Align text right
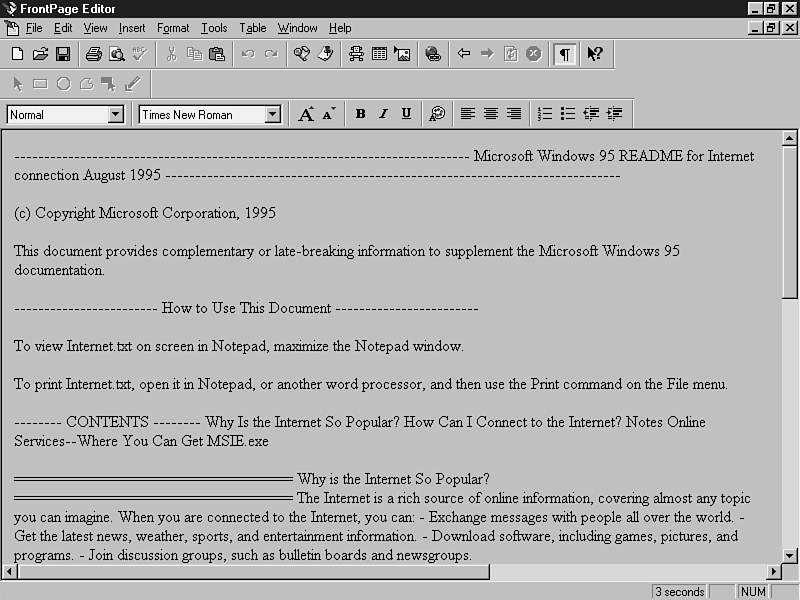800x600 pixels. click(514, 114)
